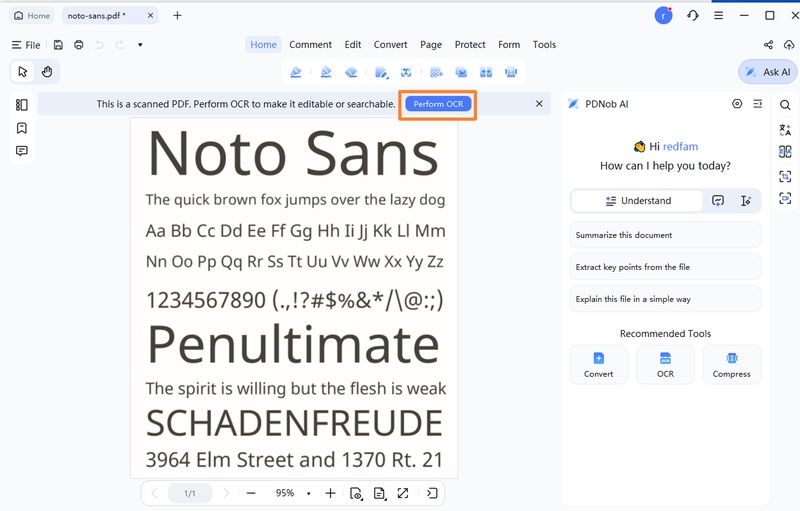The width and height of the screenshot is (800, 511).
Task: Select the text AI mode icon
Action: (x=745, y=200)
